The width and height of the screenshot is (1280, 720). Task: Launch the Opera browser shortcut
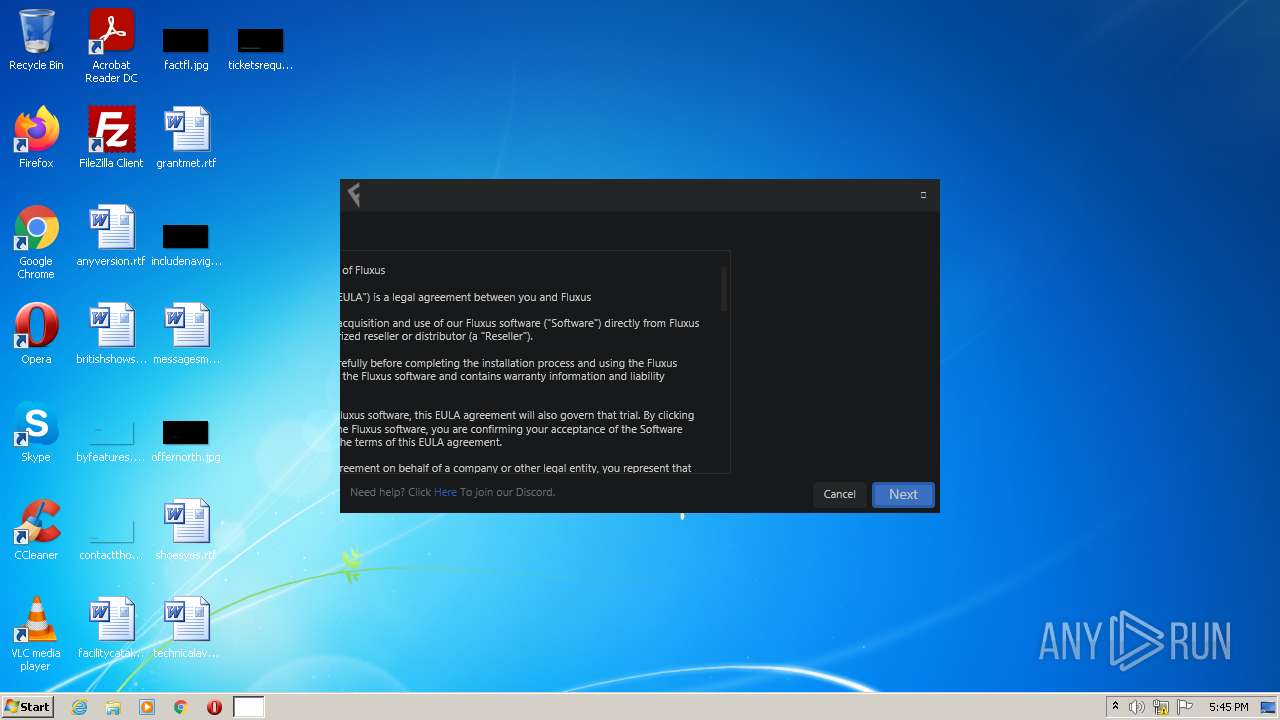point(36,333)
